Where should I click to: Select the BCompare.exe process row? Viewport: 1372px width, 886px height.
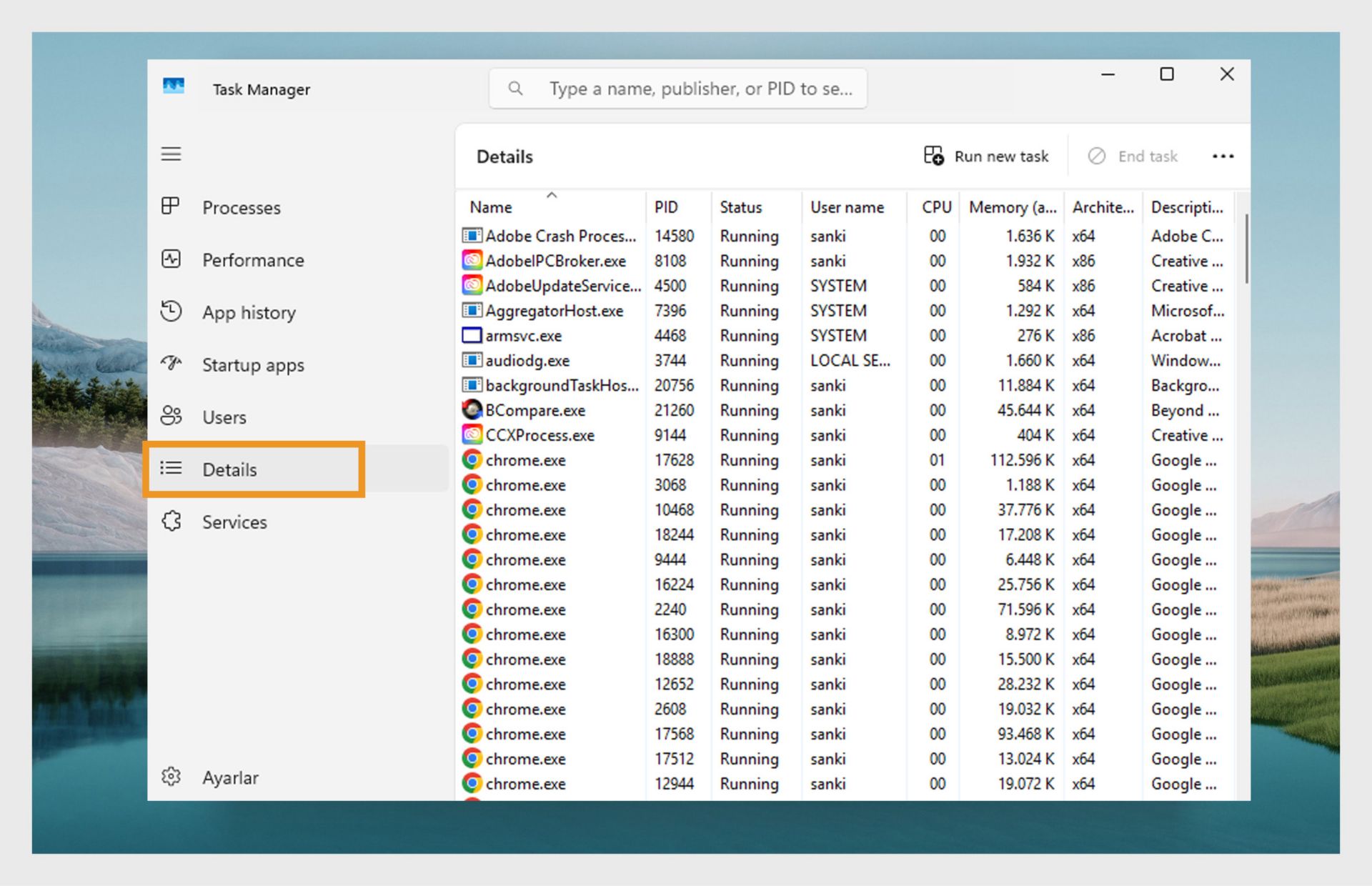click(535, 410)
